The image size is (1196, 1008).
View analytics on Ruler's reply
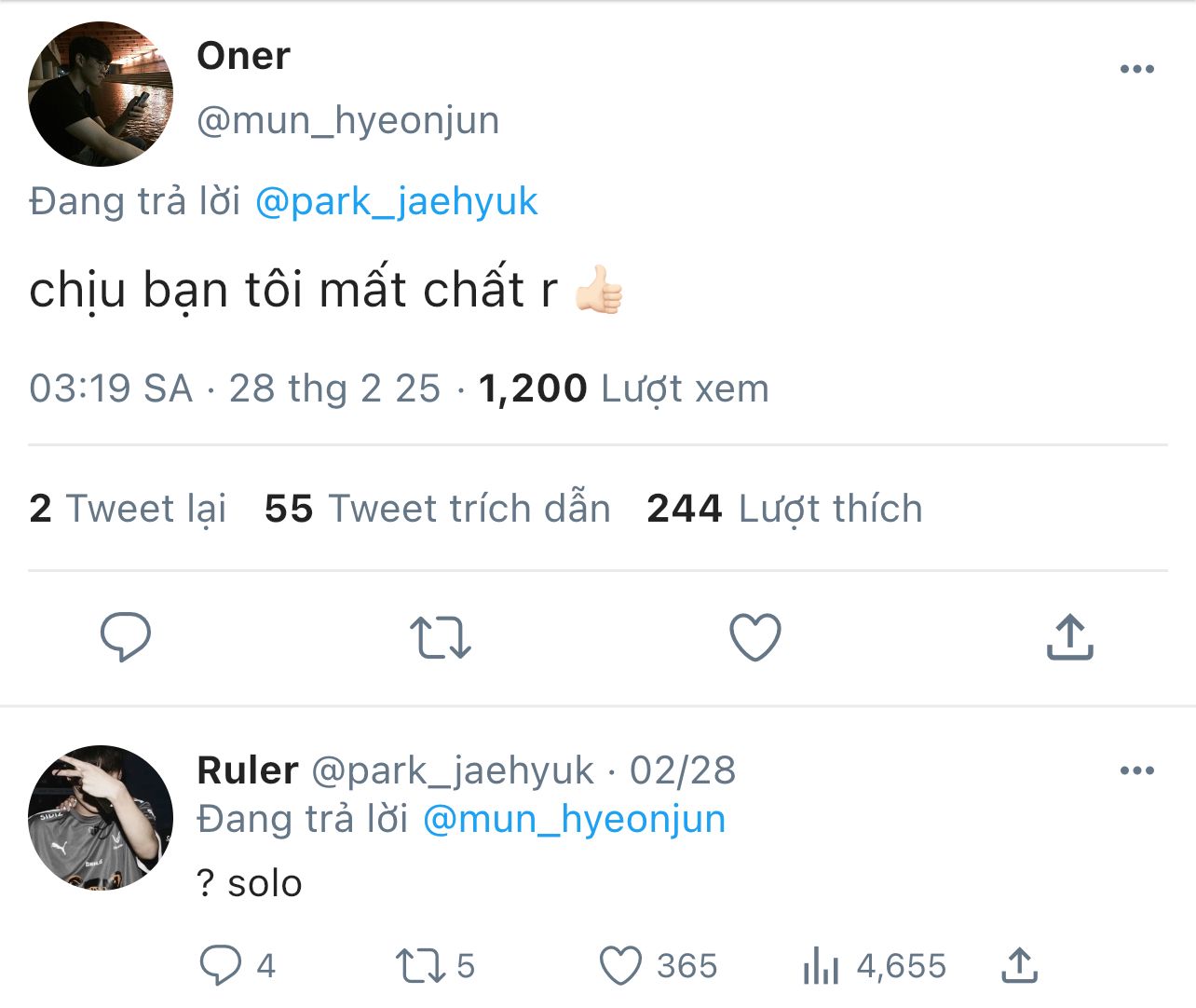(x=822, y=965)
